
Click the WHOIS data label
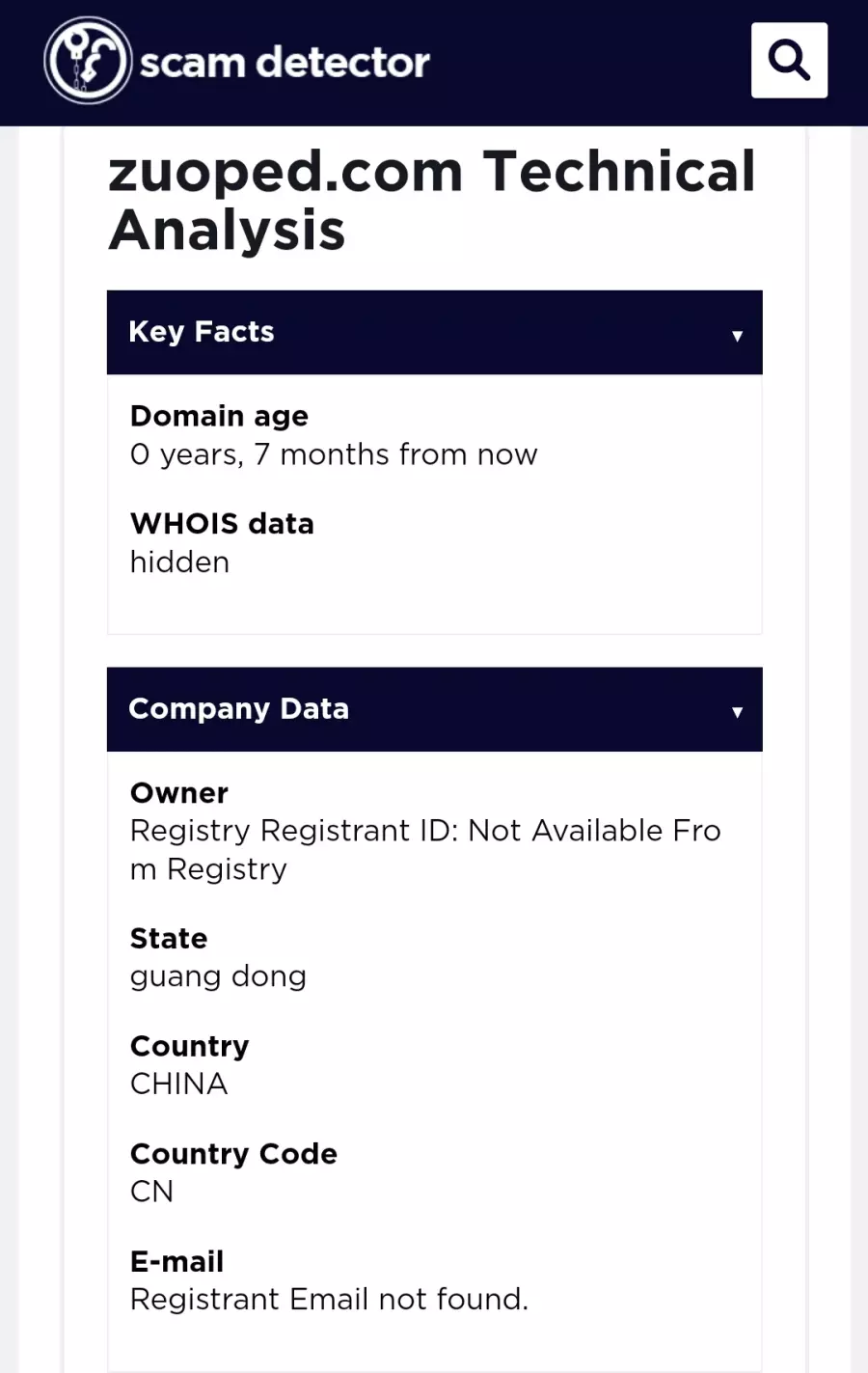tap(222, 524)
